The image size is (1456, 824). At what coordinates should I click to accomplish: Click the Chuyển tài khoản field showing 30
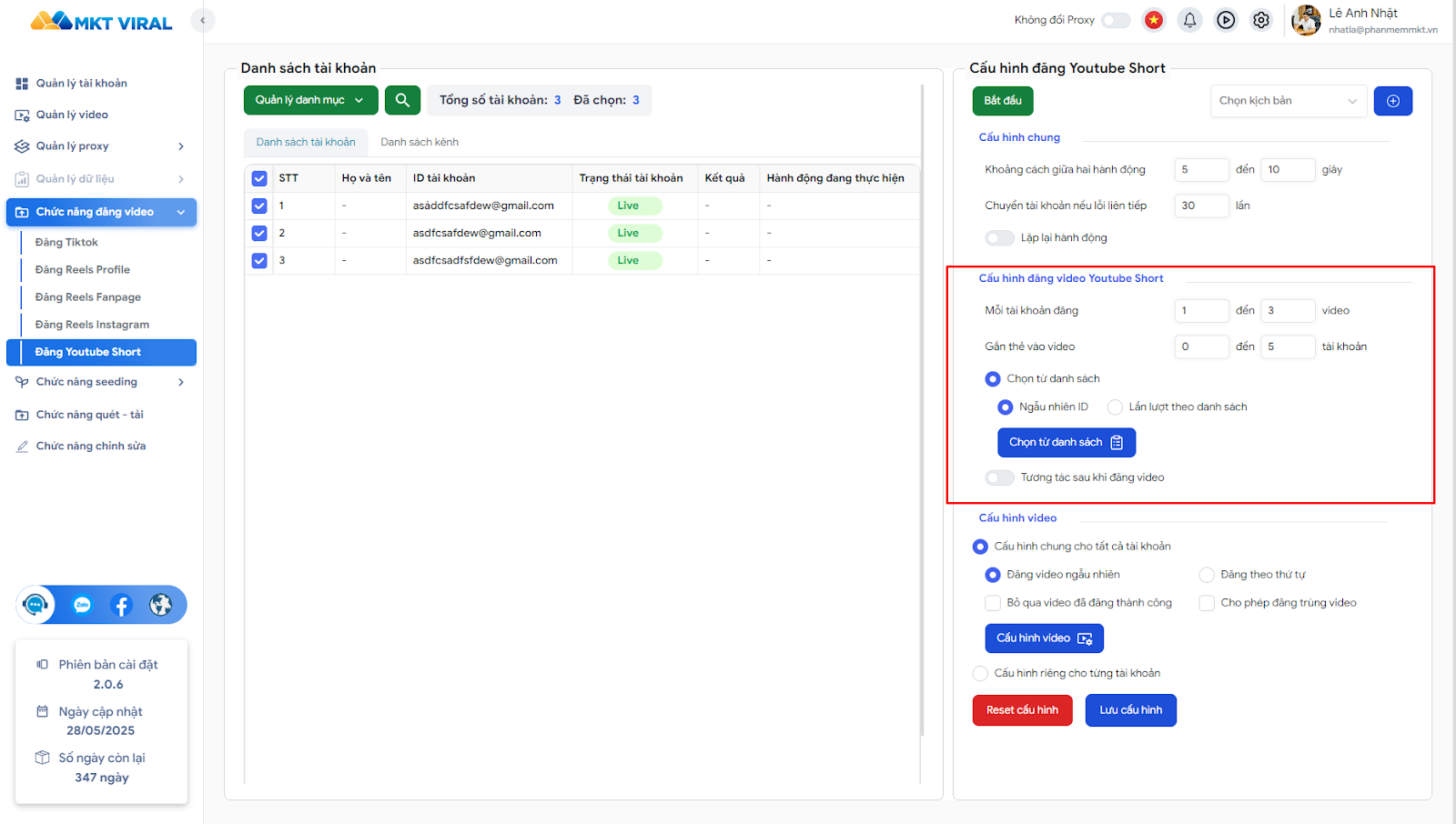[1202, 206]
